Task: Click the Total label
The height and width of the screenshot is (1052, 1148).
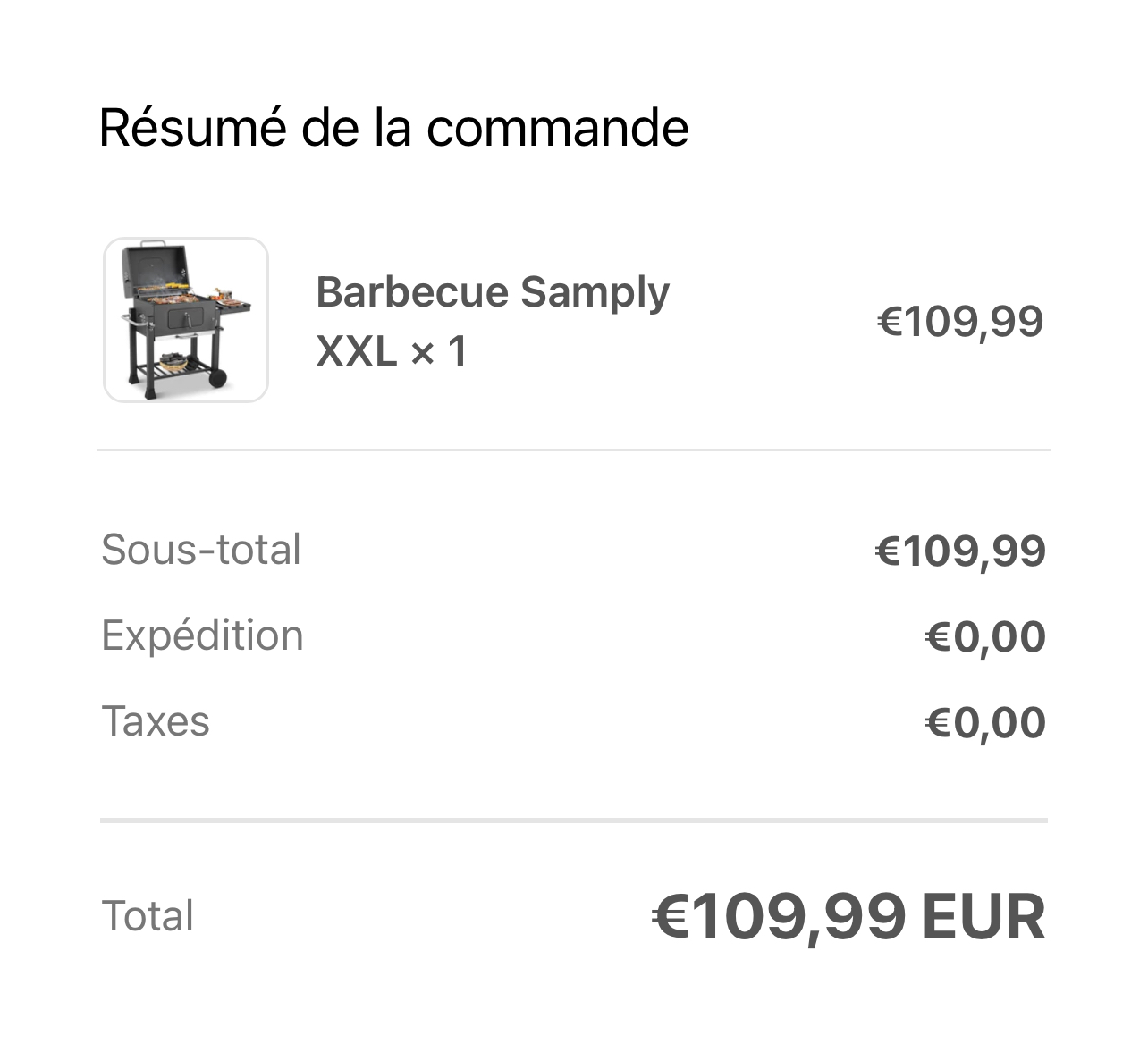Action: point(148,916)
